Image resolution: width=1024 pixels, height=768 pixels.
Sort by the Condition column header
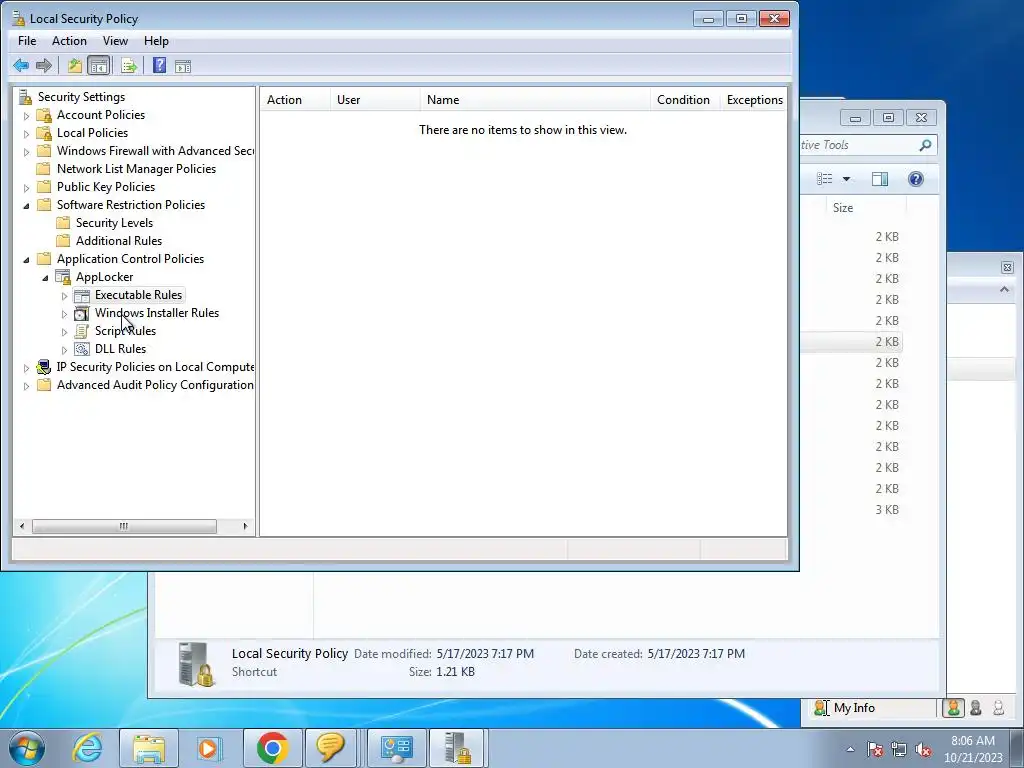pyautogui.click(x=686, y=100)
